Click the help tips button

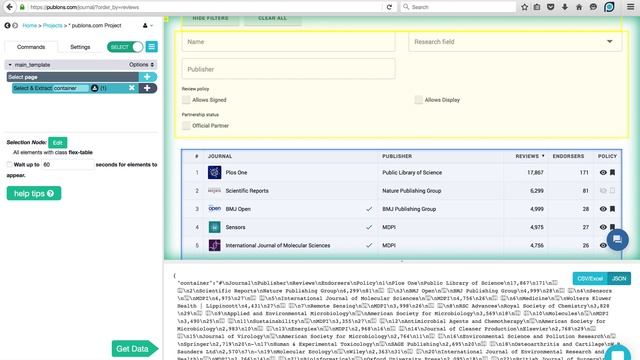[34, 193]
